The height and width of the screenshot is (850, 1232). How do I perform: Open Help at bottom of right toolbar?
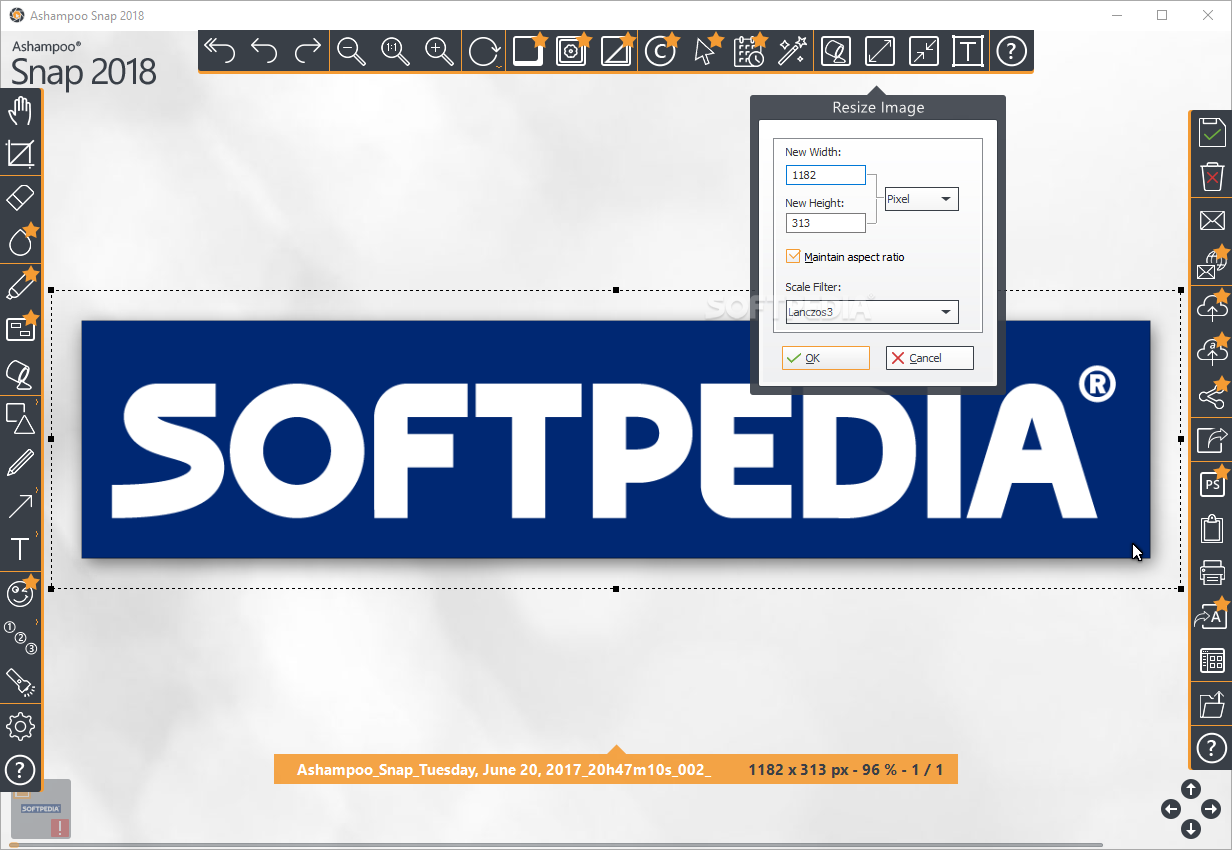click(x=1212, y=747)
